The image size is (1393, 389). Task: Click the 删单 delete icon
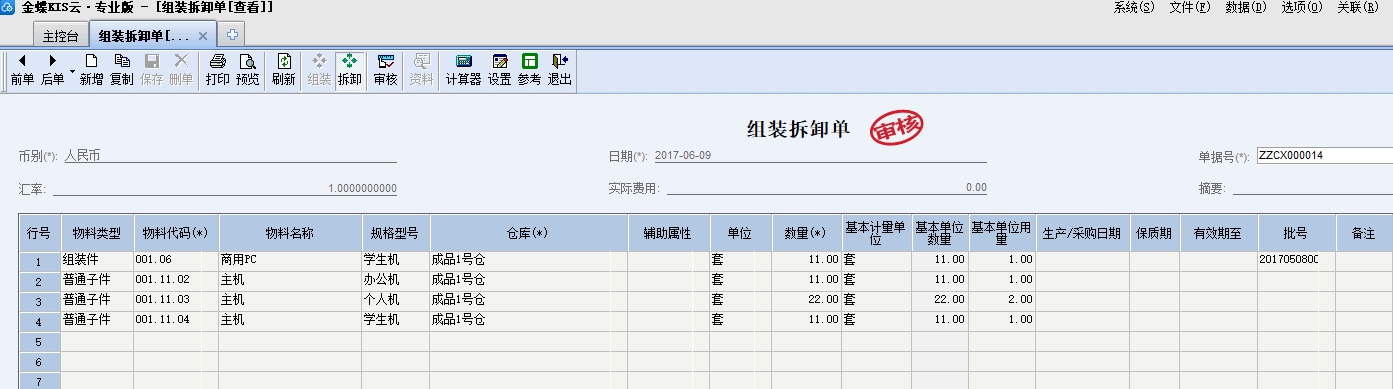click(181, 69)
